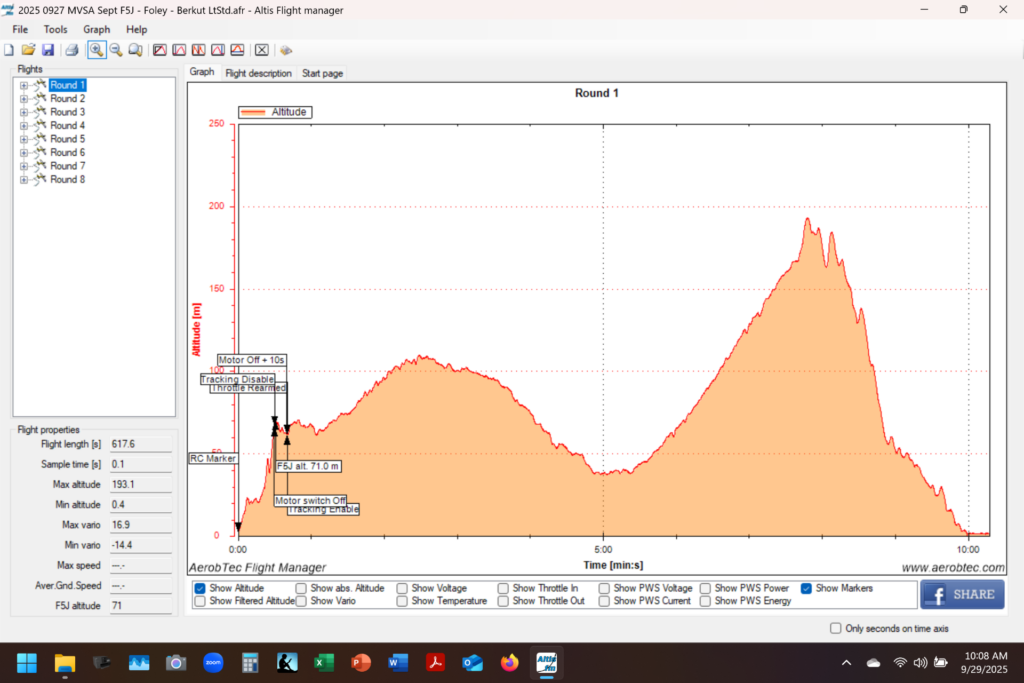Open Excel from the taskbar
The width and height of the screenshot is (1024, 683).
[x=324, y=663]
